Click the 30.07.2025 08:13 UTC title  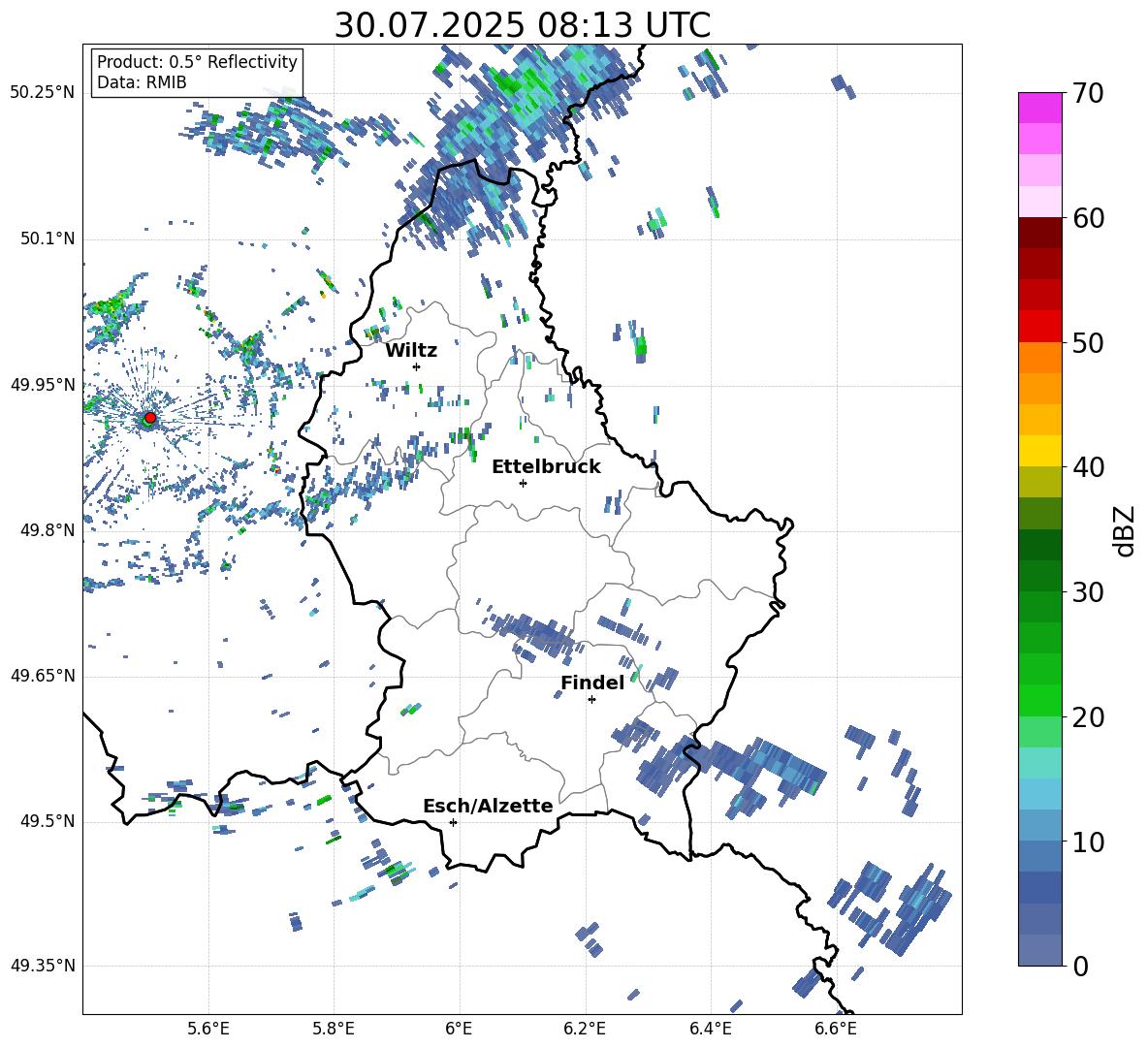coord(522,25)
